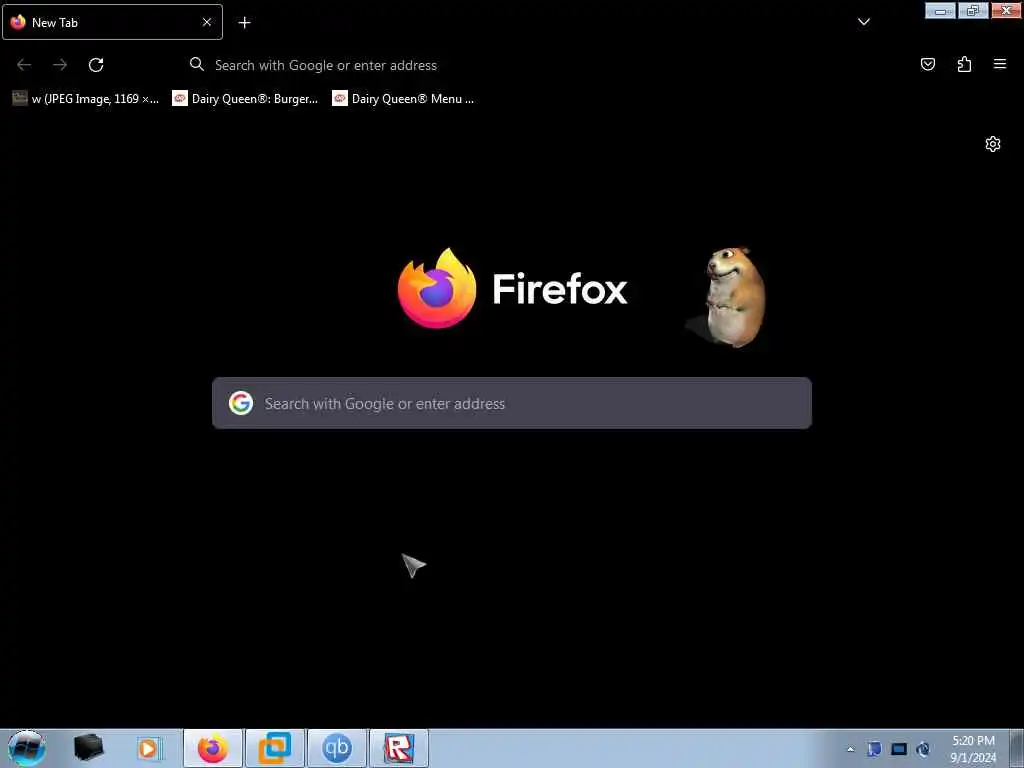Click the Google G icon in search box

(241, 403)
